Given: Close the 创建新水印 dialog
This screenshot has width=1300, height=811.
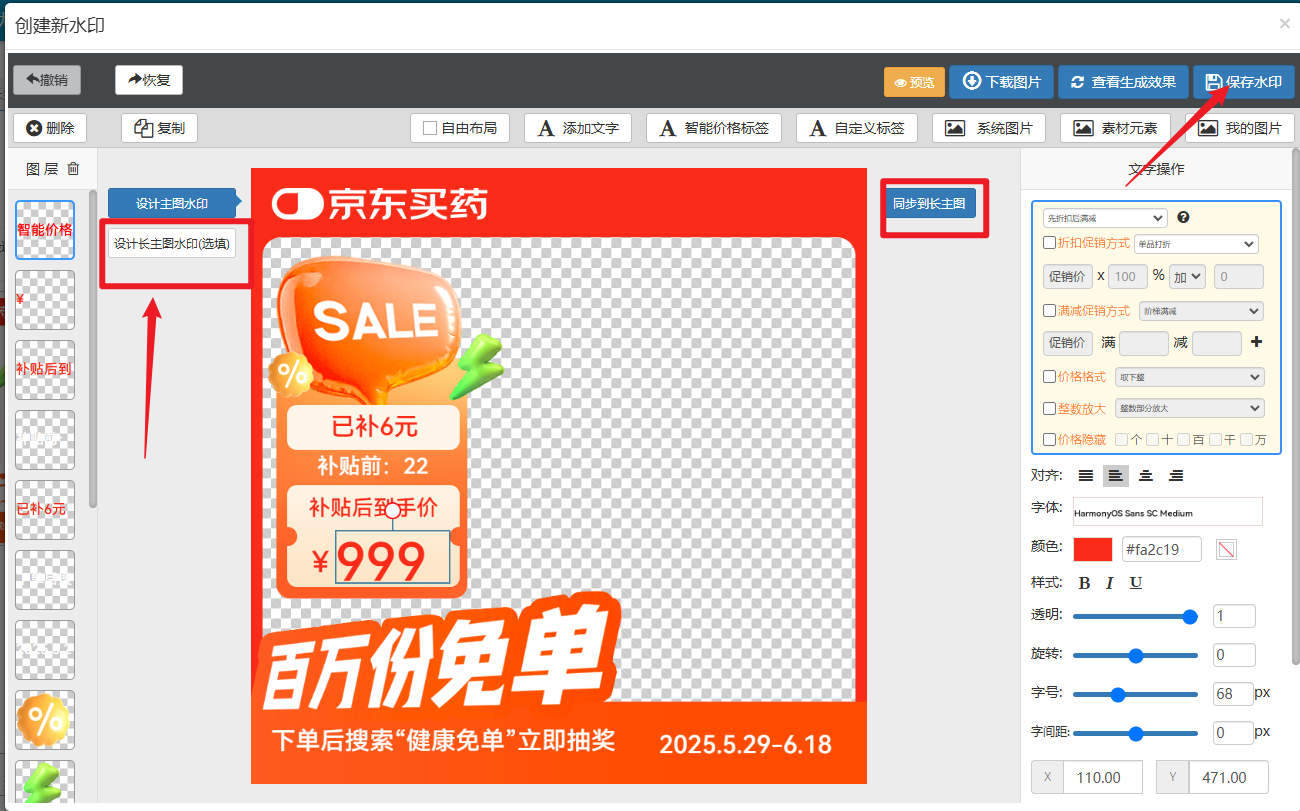Looking at the screenshot, I should click(x=1285, y=23).
